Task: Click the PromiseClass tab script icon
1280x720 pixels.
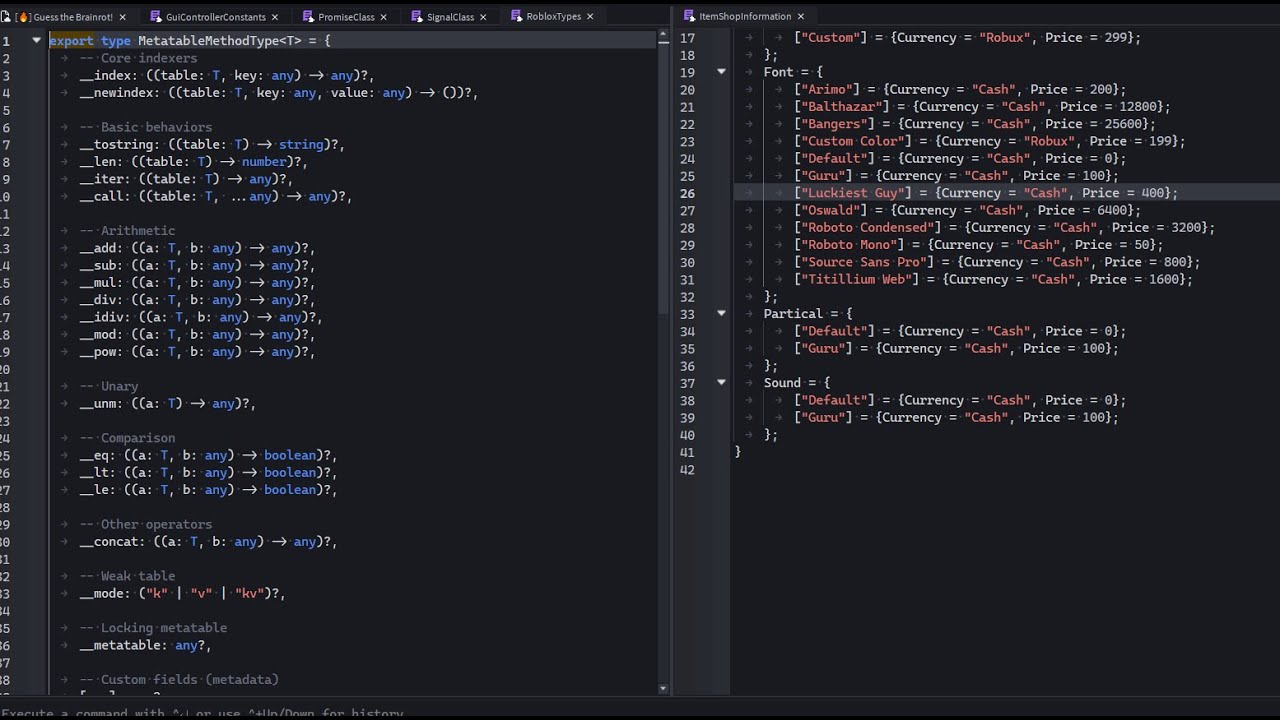Action: coord(308,16)
